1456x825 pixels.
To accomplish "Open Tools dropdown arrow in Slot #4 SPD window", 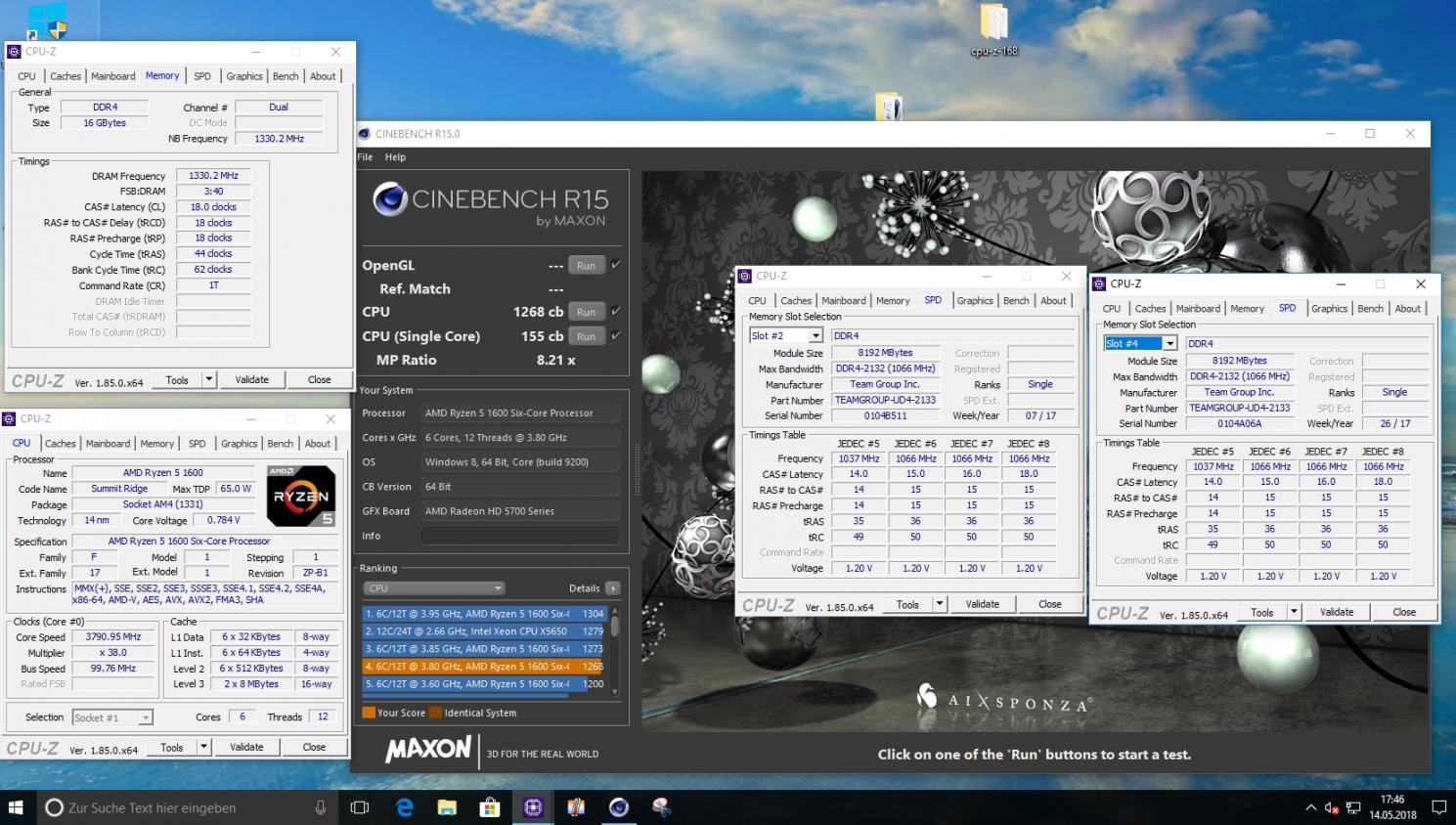I will click(1294, 612).
